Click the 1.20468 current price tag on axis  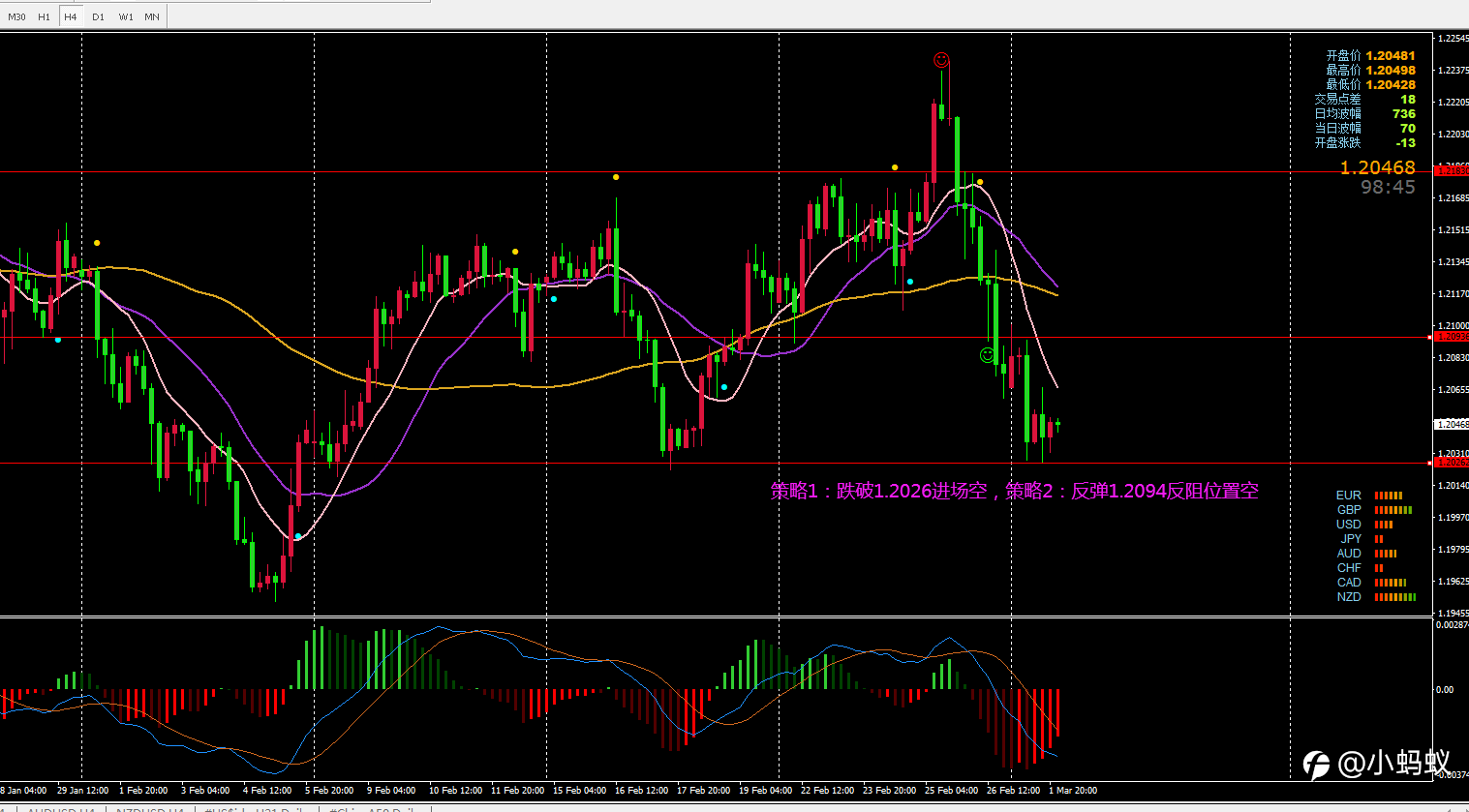pos(1452,424)
